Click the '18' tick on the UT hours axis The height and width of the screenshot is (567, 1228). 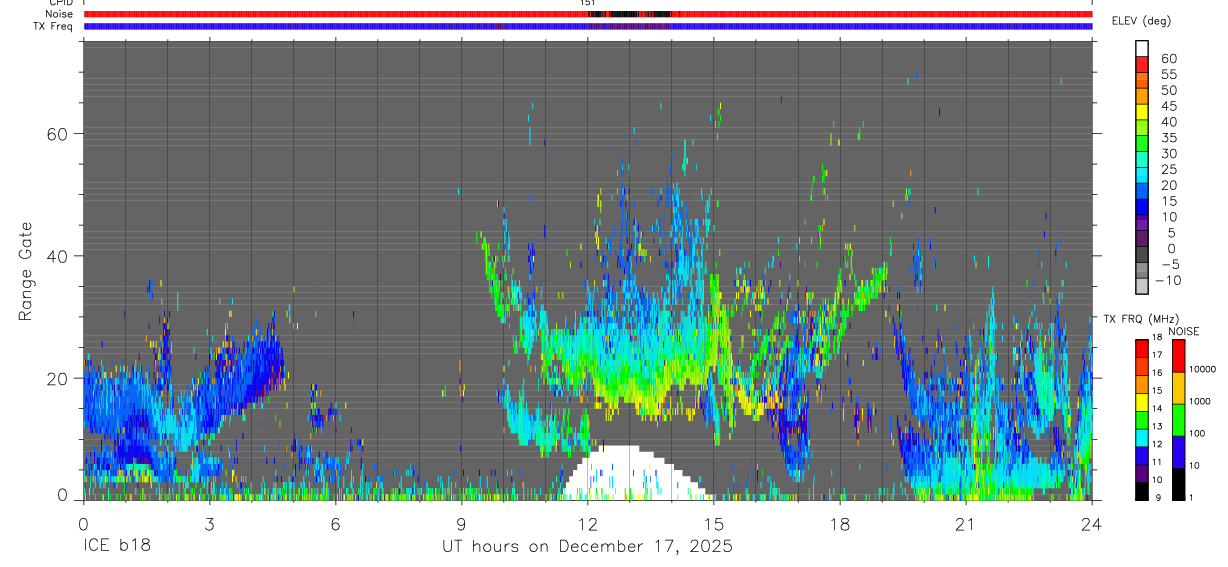(x=839, y=524)
